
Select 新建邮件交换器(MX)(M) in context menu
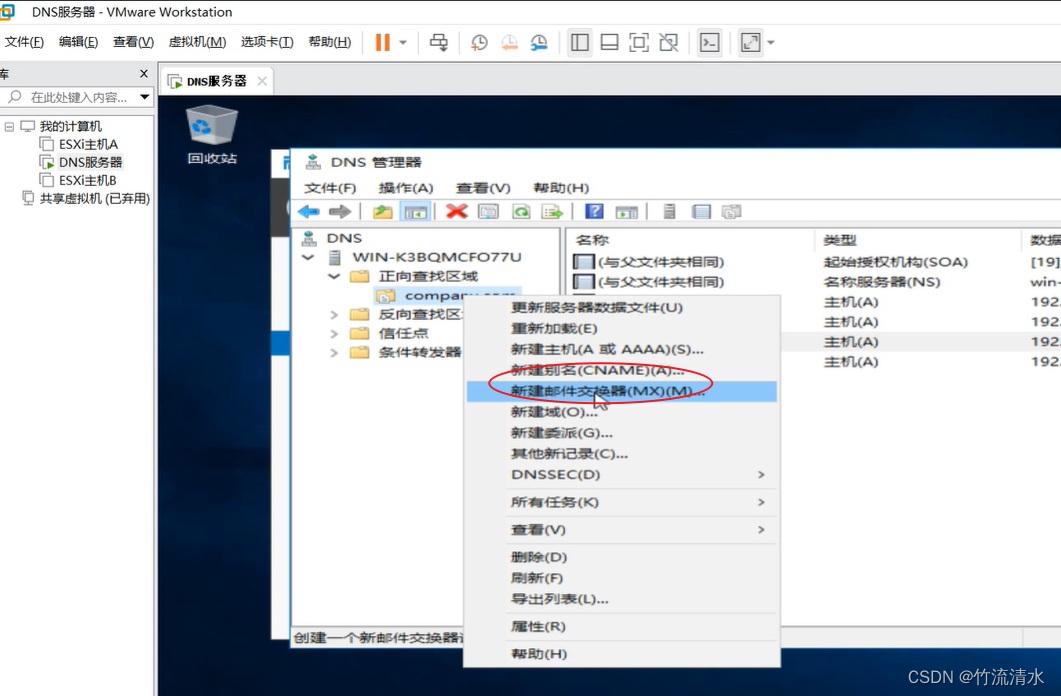click(622, 391)
